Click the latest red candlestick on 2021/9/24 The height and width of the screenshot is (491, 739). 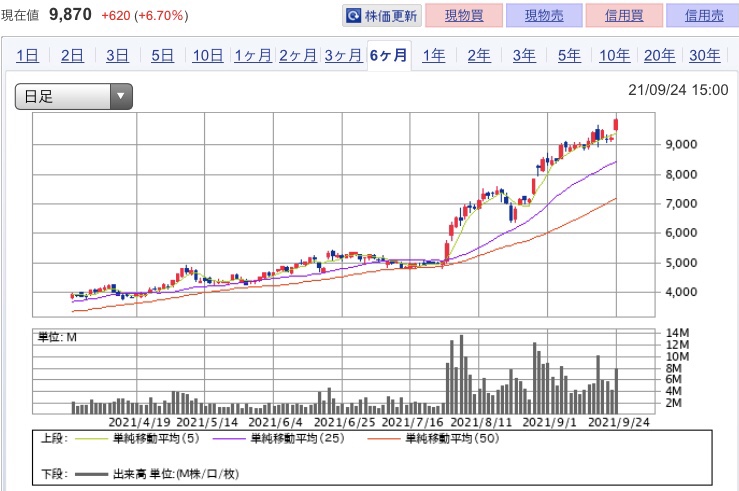(x=616, y=124)
